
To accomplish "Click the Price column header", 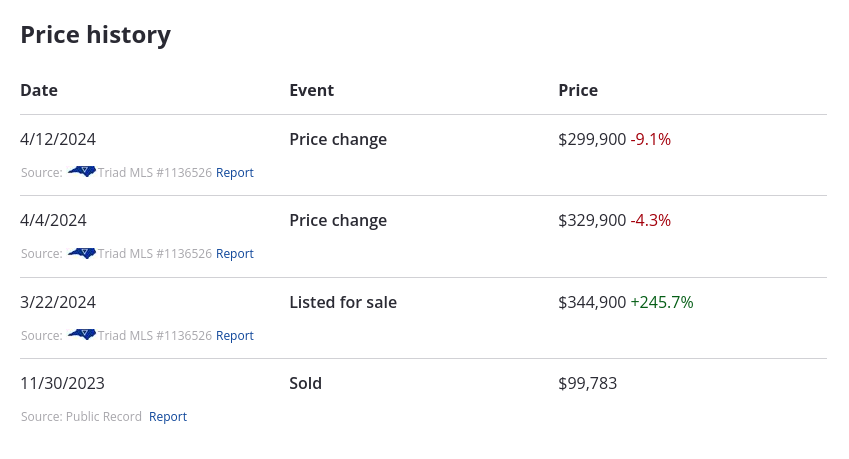I will click(578, 90).
